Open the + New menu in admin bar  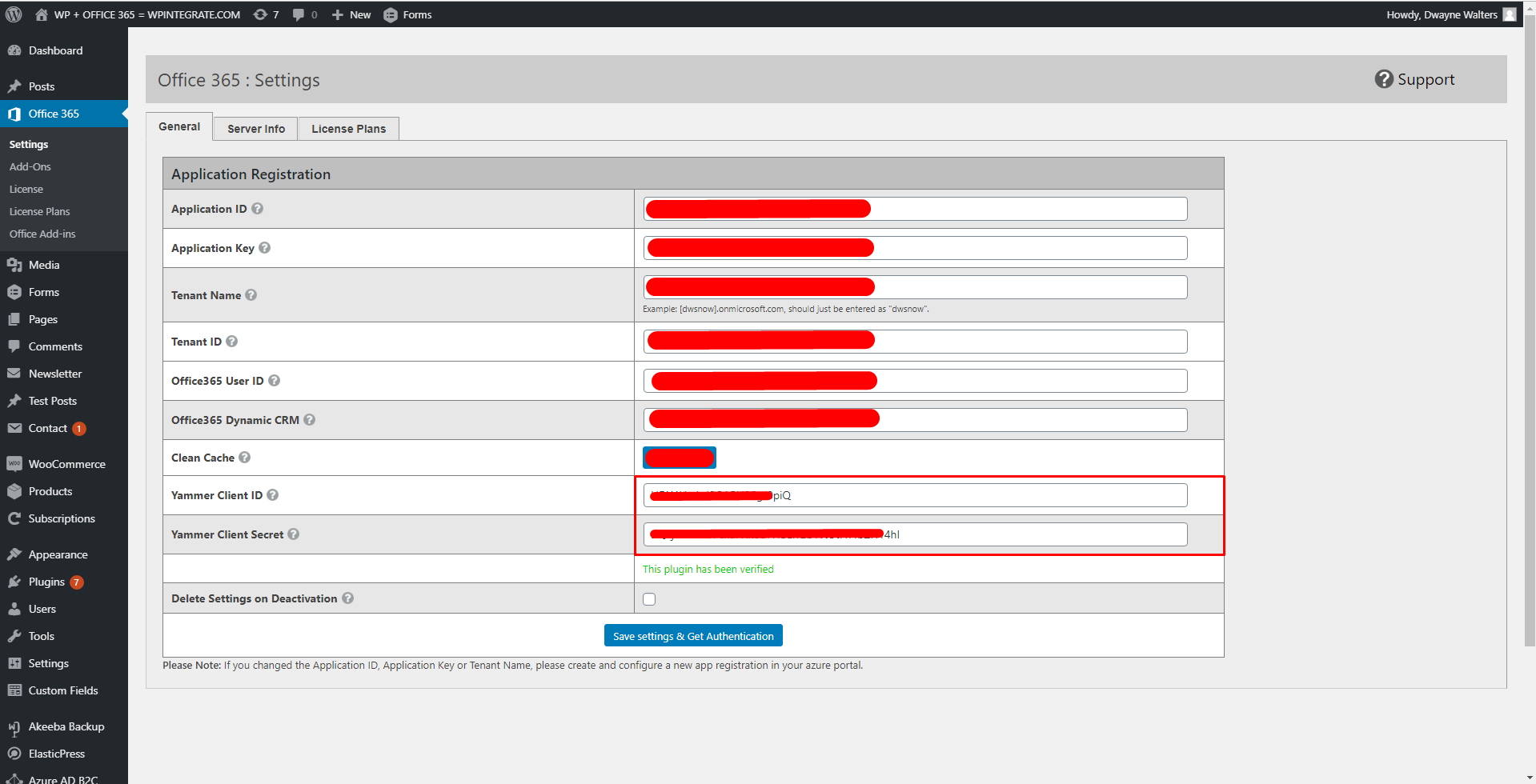coord(351,14)
